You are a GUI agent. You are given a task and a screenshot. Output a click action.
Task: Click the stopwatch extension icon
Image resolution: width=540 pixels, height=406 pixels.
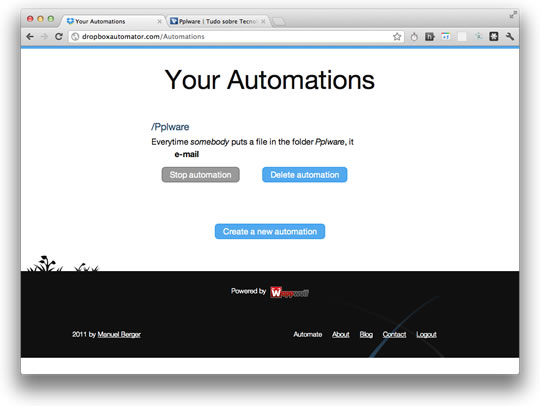tap(414, 37)
